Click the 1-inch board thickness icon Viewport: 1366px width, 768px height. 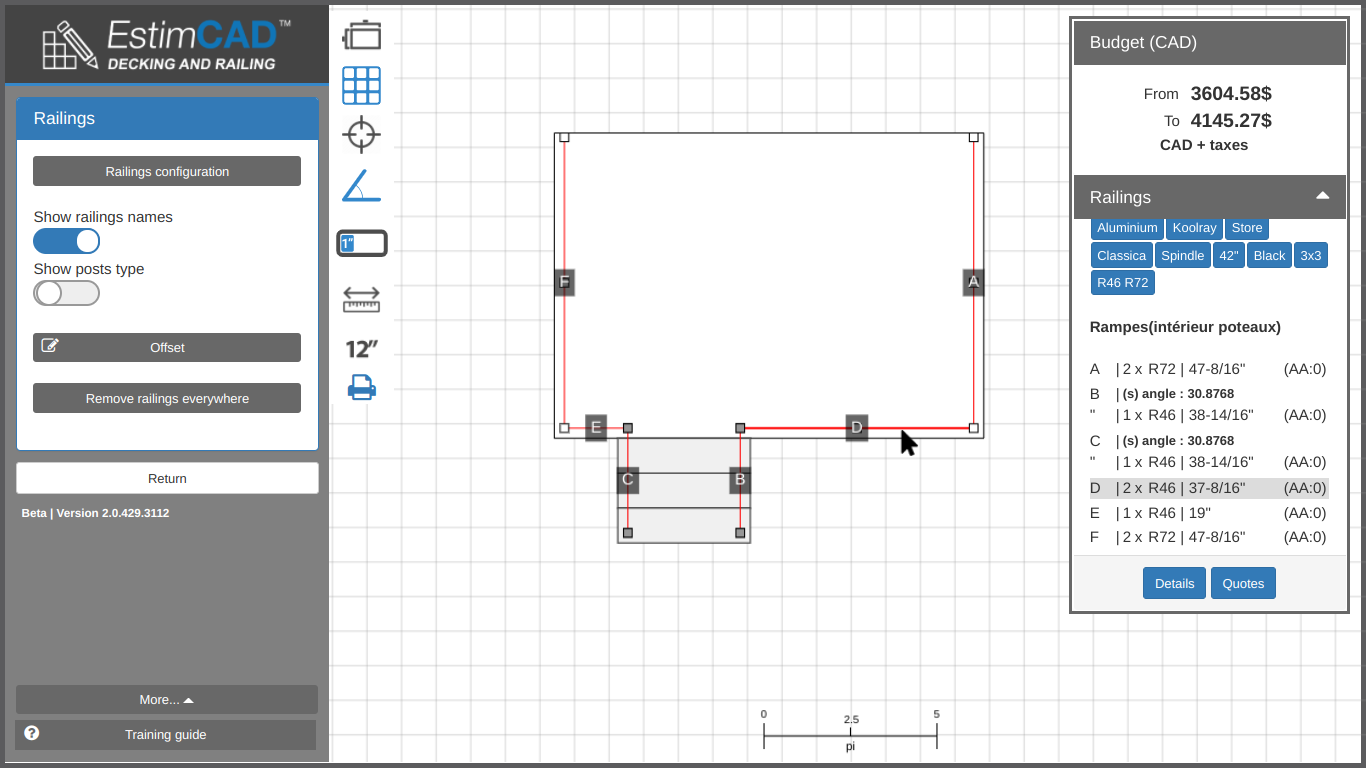pyautogui.click(x=362, y=243)
